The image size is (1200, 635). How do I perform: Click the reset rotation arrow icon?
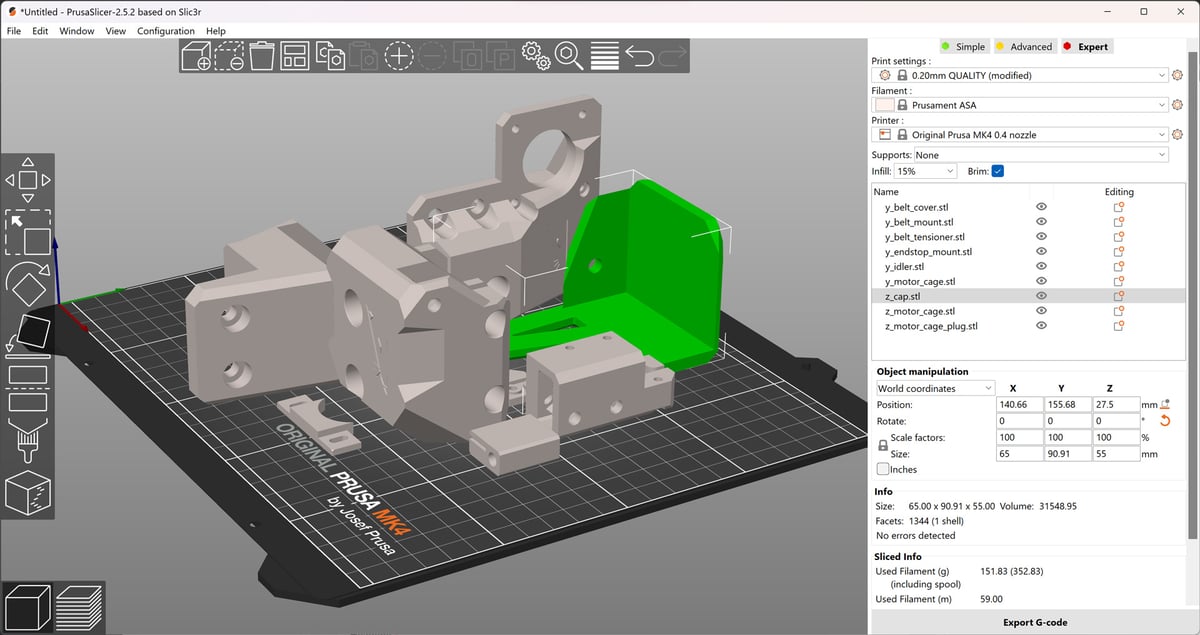pyautogui.click(x=1164, y=421)
